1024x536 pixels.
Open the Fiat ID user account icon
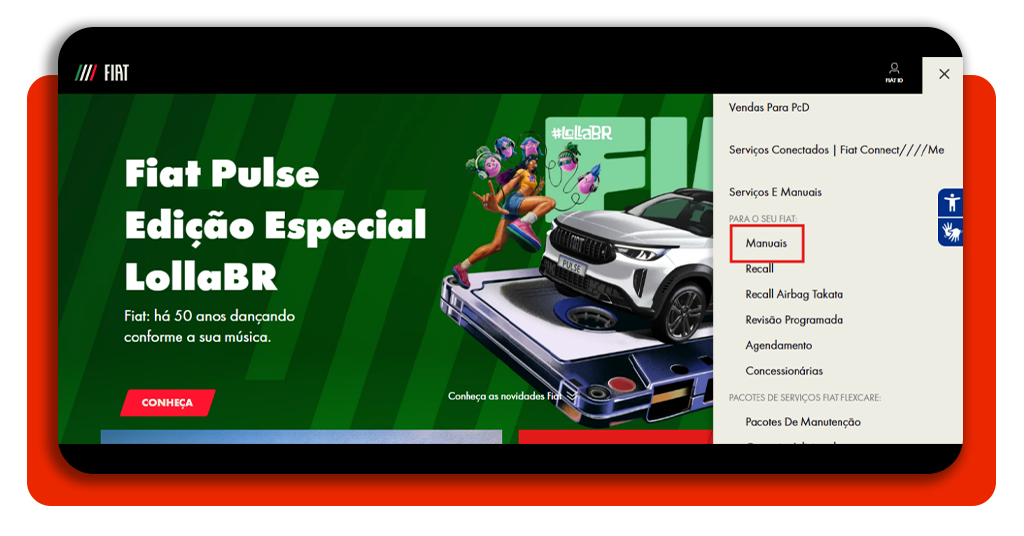(894, 72)
